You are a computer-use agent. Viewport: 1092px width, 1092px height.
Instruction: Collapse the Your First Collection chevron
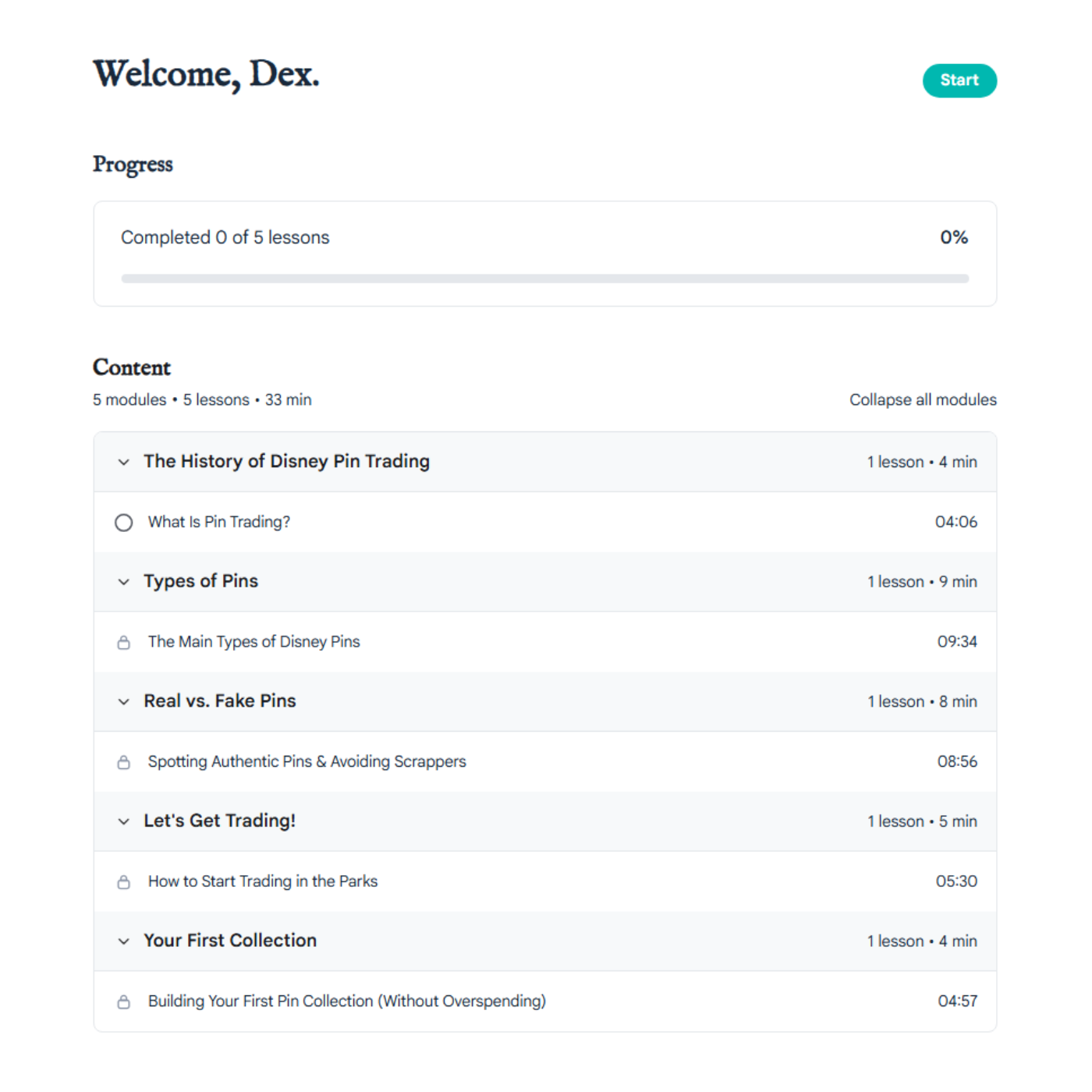pos(123,941)
